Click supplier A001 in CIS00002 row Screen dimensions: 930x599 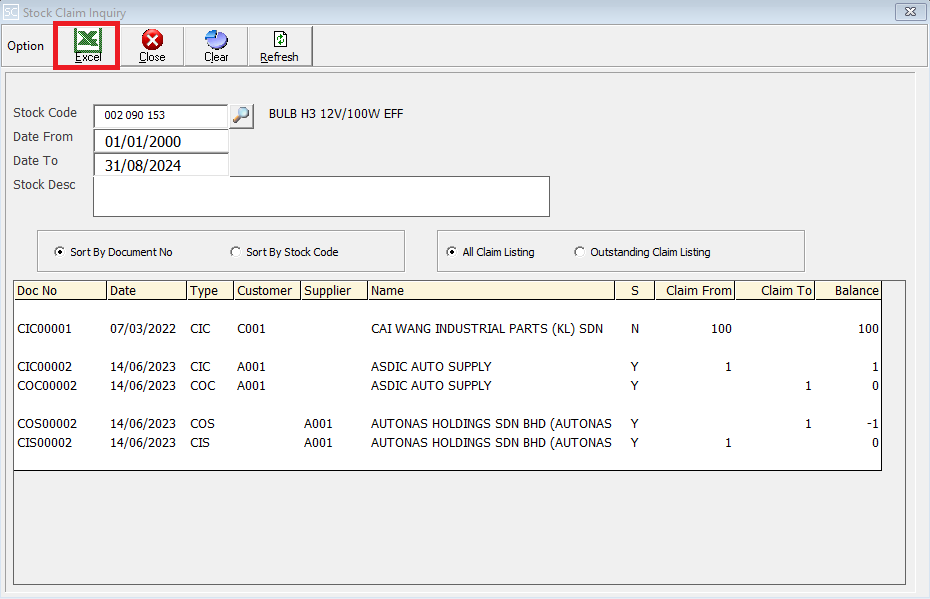tap(319, 442)
